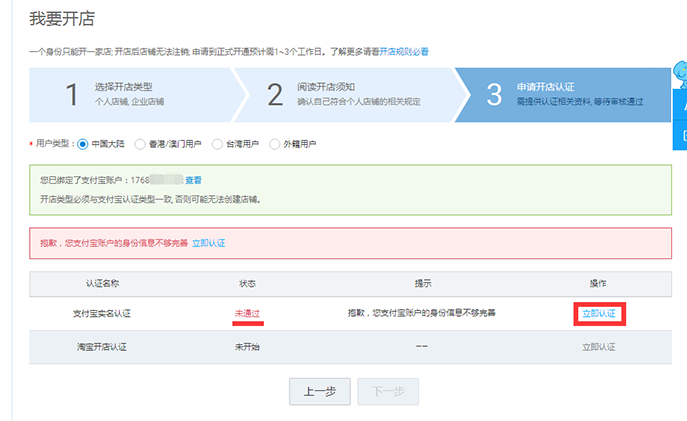Click the 未通过 status link

(248, 314)
